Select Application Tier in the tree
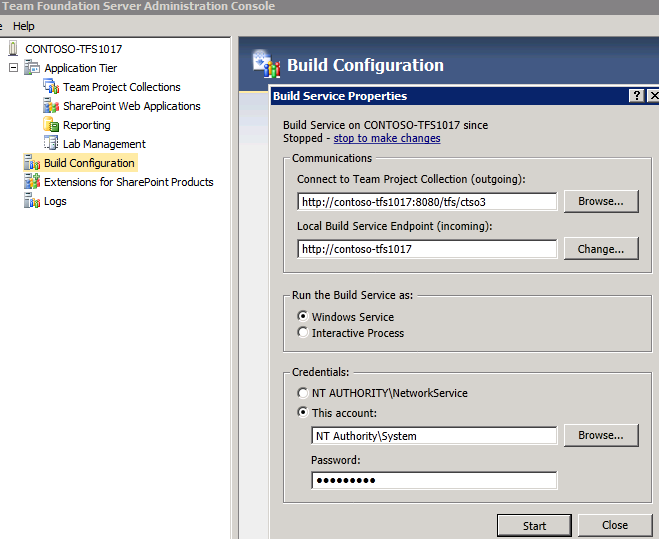This screenshot has width=659, height=539. (81, 68)
